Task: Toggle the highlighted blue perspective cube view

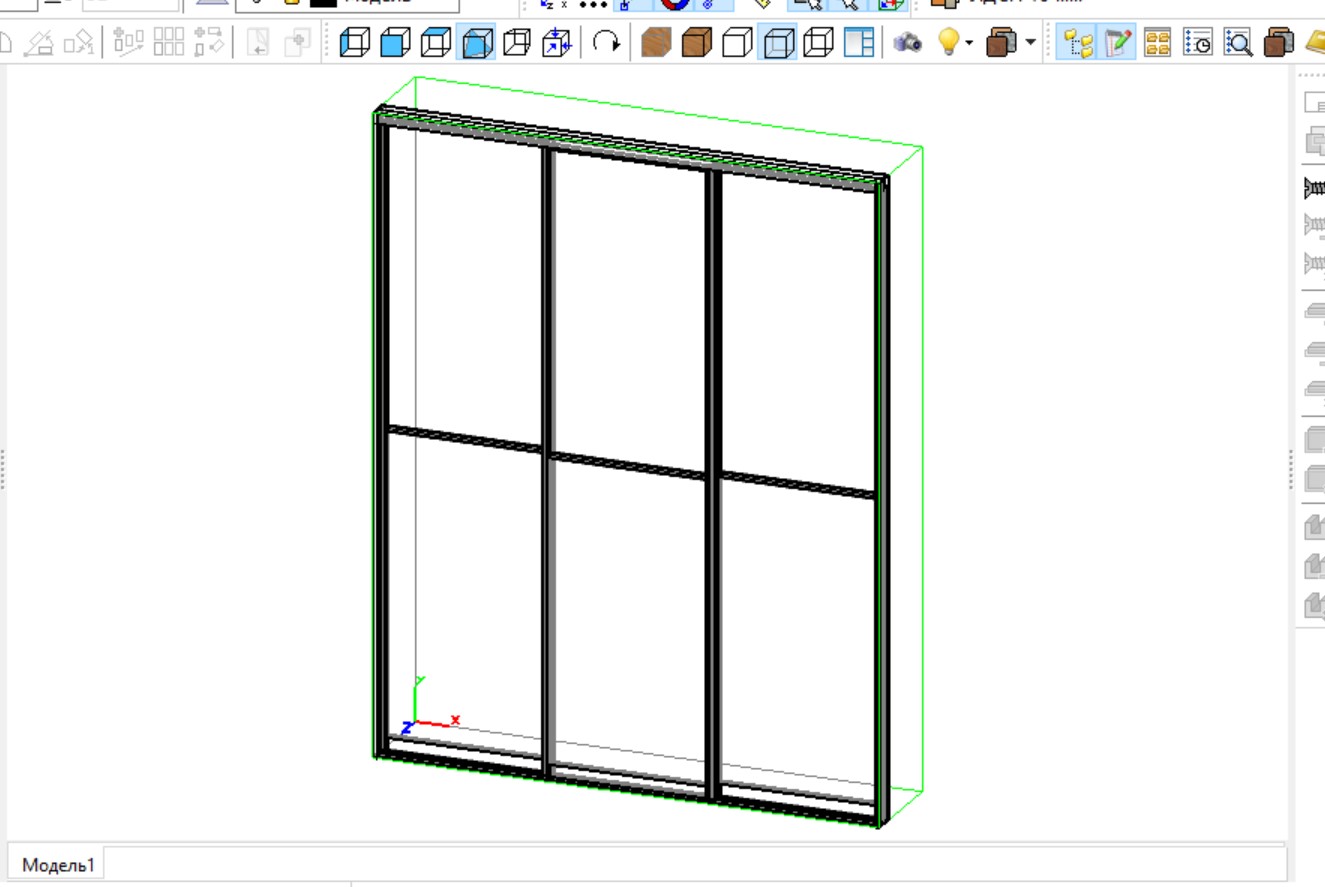Action: (476, 43)
